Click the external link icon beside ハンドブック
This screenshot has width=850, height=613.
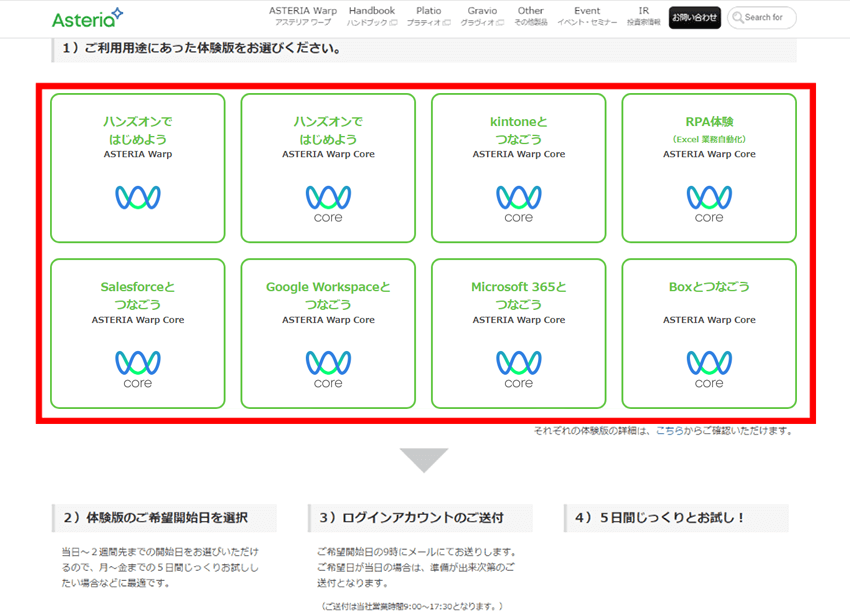click(394, 23)
